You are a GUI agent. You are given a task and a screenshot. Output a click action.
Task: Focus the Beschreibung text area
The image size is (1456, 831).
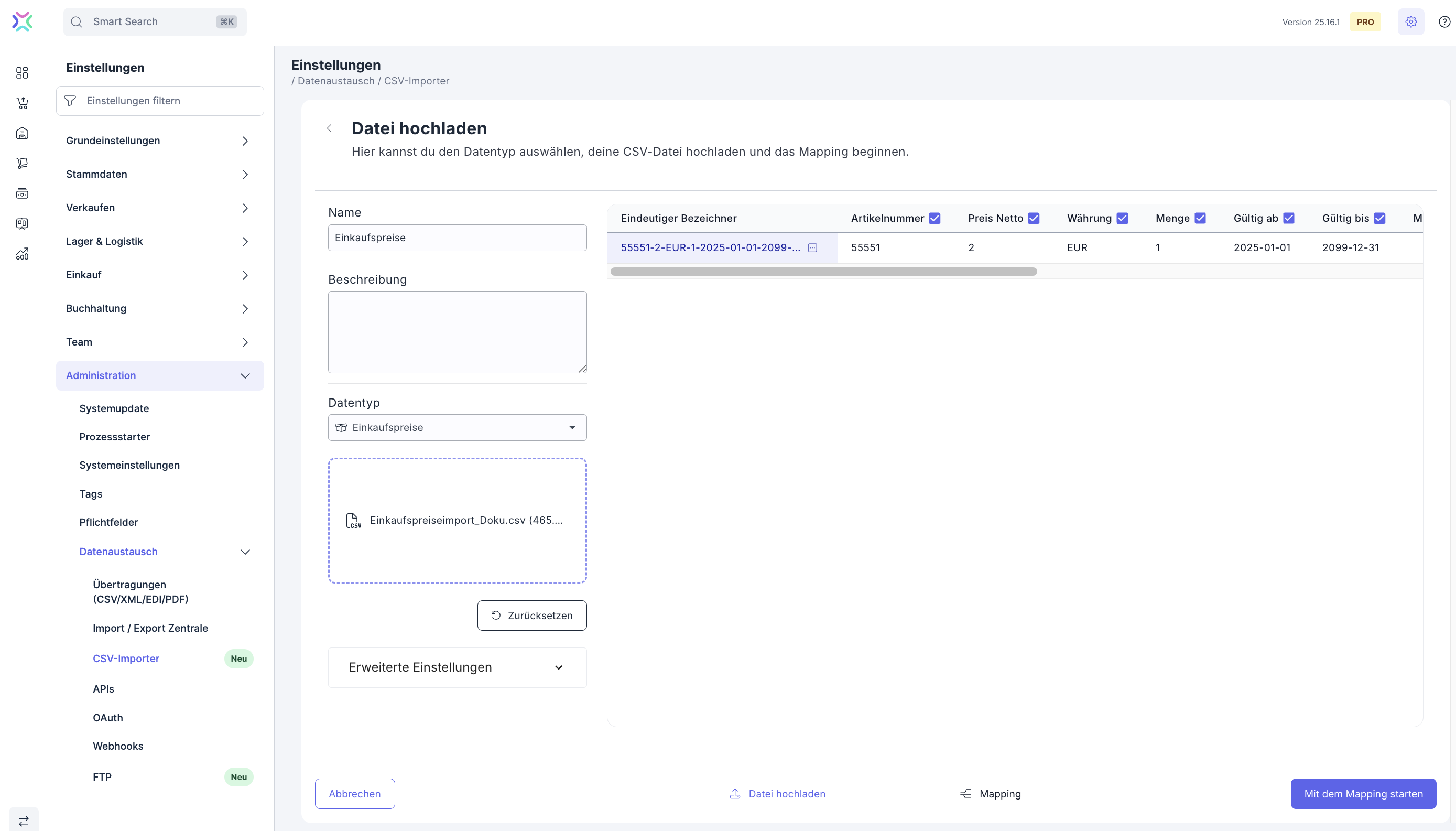tap(457, 331)
